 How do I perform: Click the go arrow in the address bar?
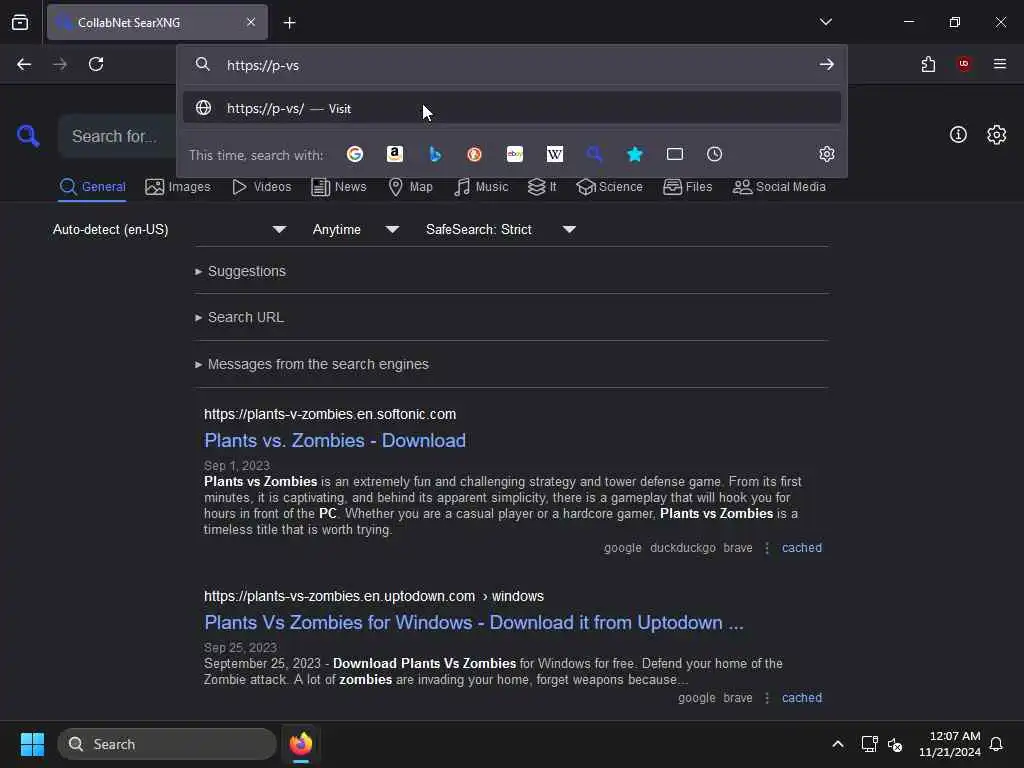pyautogui.click(x=827, y=64)
